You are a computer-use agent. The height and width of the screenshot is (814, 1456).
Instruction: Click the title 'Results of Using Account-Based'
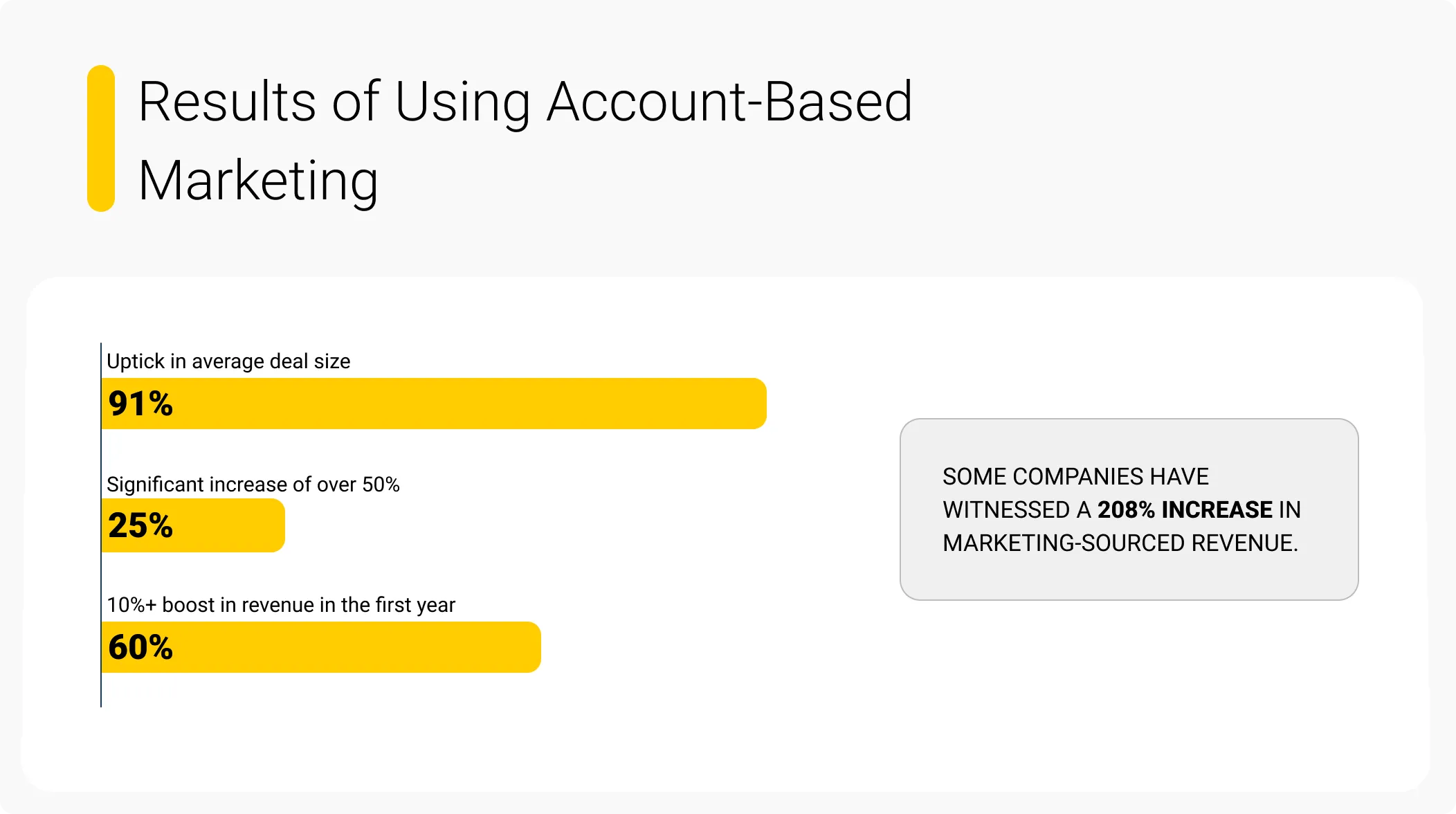[526, 102]
